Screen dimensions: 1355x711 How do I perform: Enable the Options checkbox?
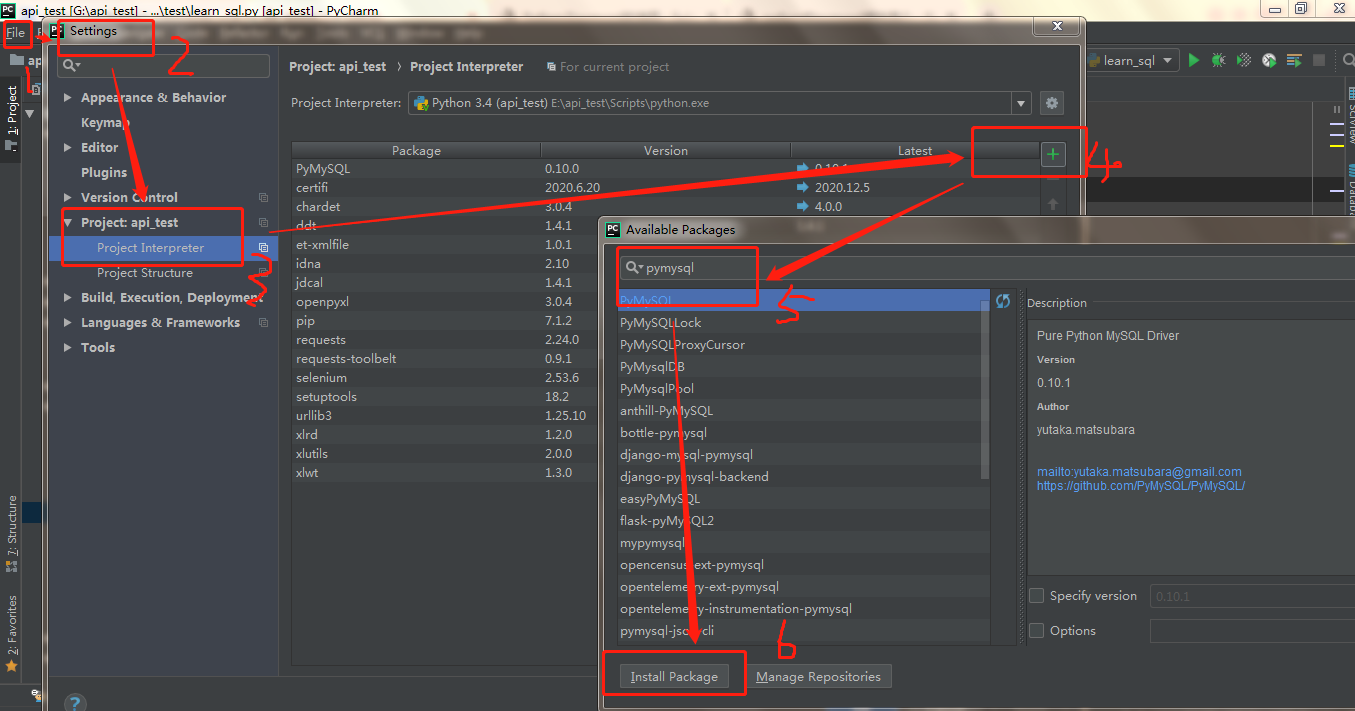click(1037, 631)
